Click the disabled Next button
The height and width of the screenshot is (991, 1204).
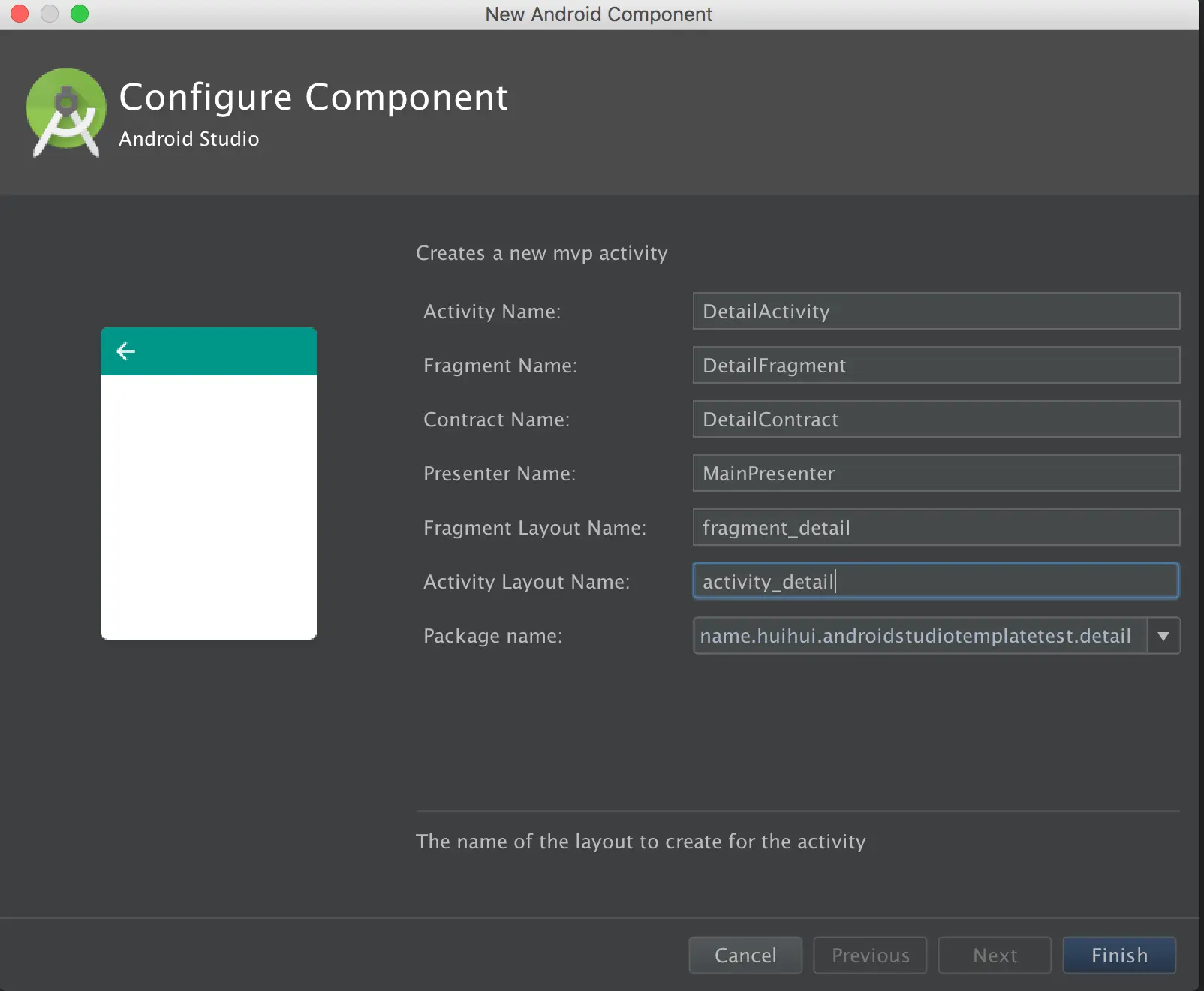[995, 955]
